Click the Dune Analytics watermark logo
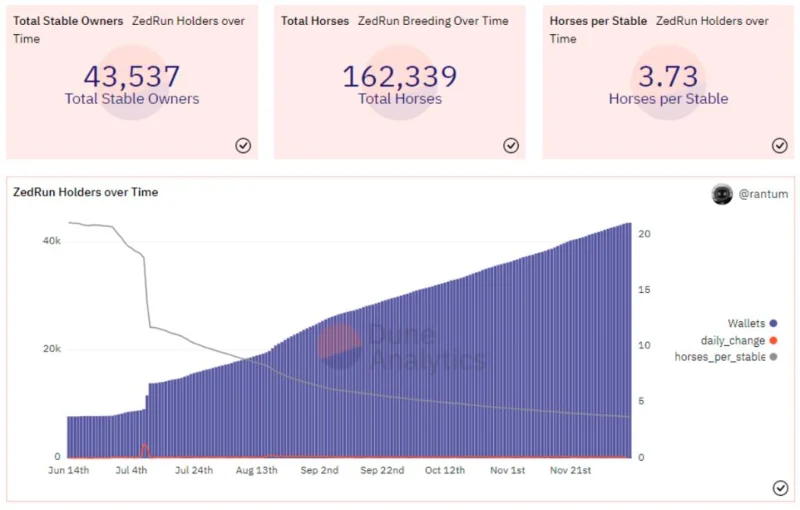Viewport: 800px width, 510px height. [x=339, y=346]
